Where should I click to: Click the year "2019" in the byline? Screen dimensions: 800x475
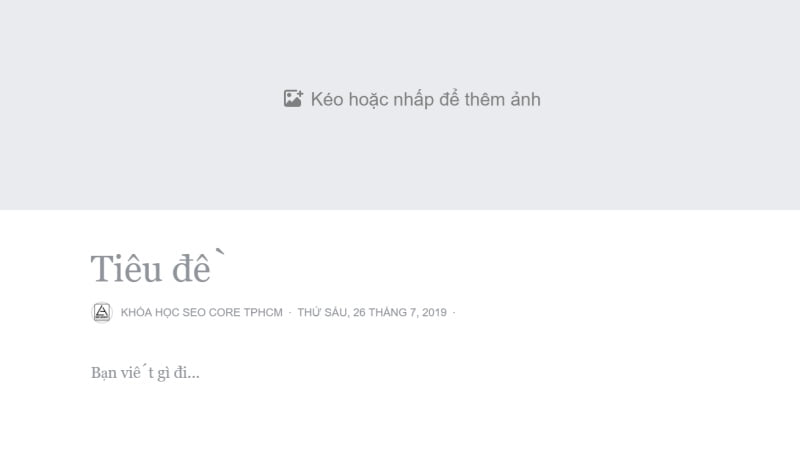click(x=432, y=313)
